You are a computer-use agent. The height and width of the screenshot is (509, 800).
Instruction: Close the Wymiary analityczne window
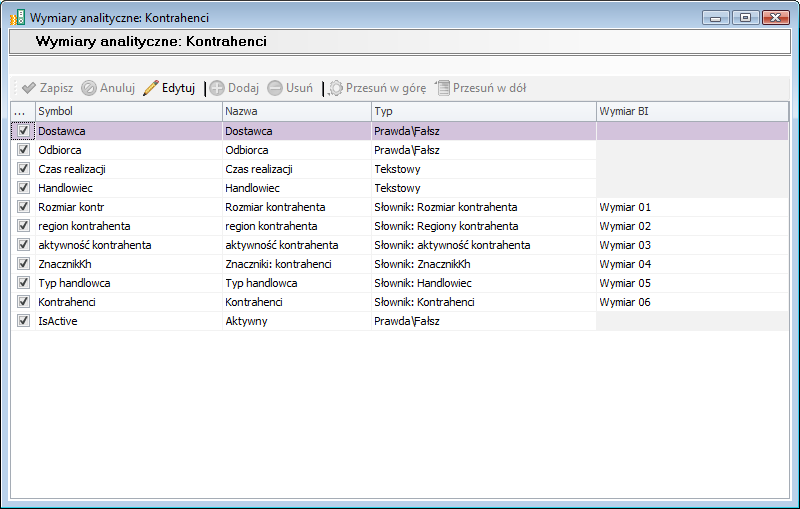(x=776, y=17)
